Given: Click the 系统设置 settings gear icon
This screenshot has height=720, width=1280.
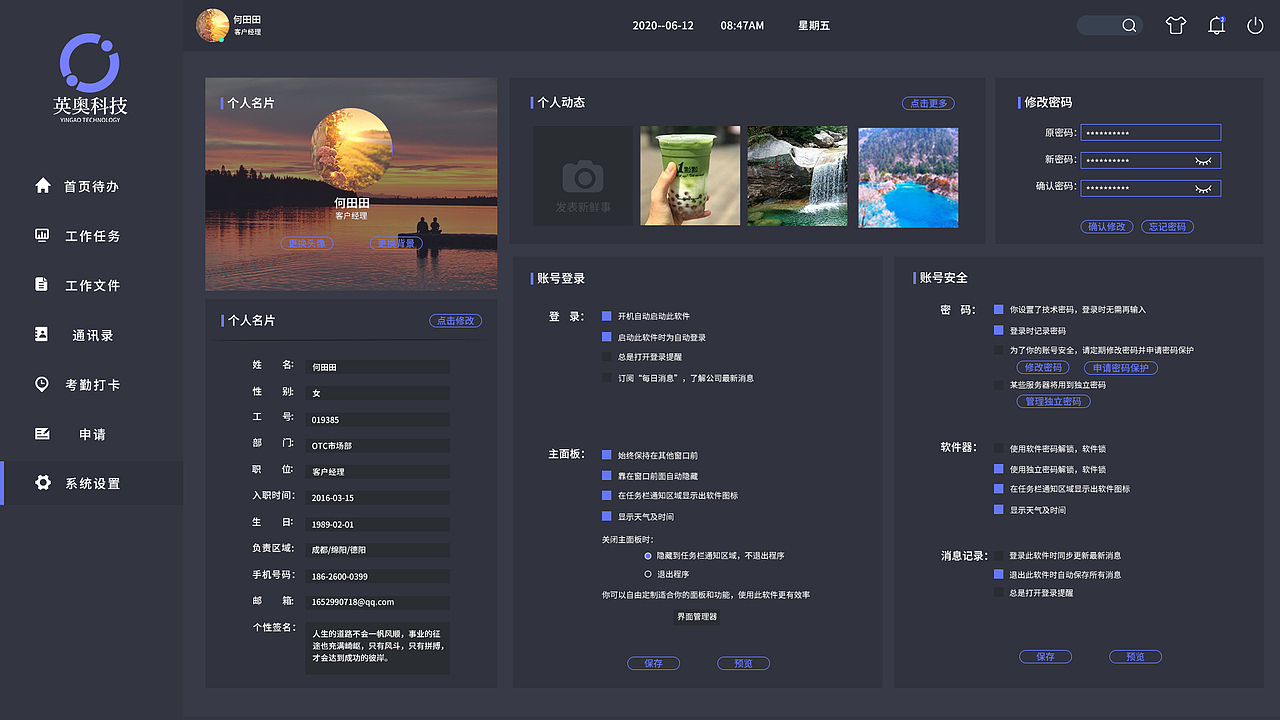Looking at the screenshot, I should (42, 482).
